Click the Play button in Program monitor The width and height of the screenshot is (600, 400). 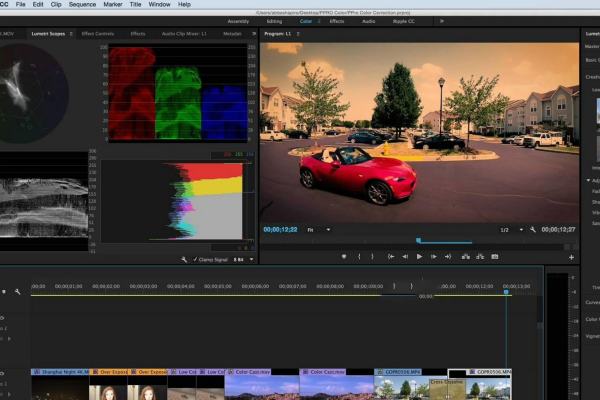[419, 257]
